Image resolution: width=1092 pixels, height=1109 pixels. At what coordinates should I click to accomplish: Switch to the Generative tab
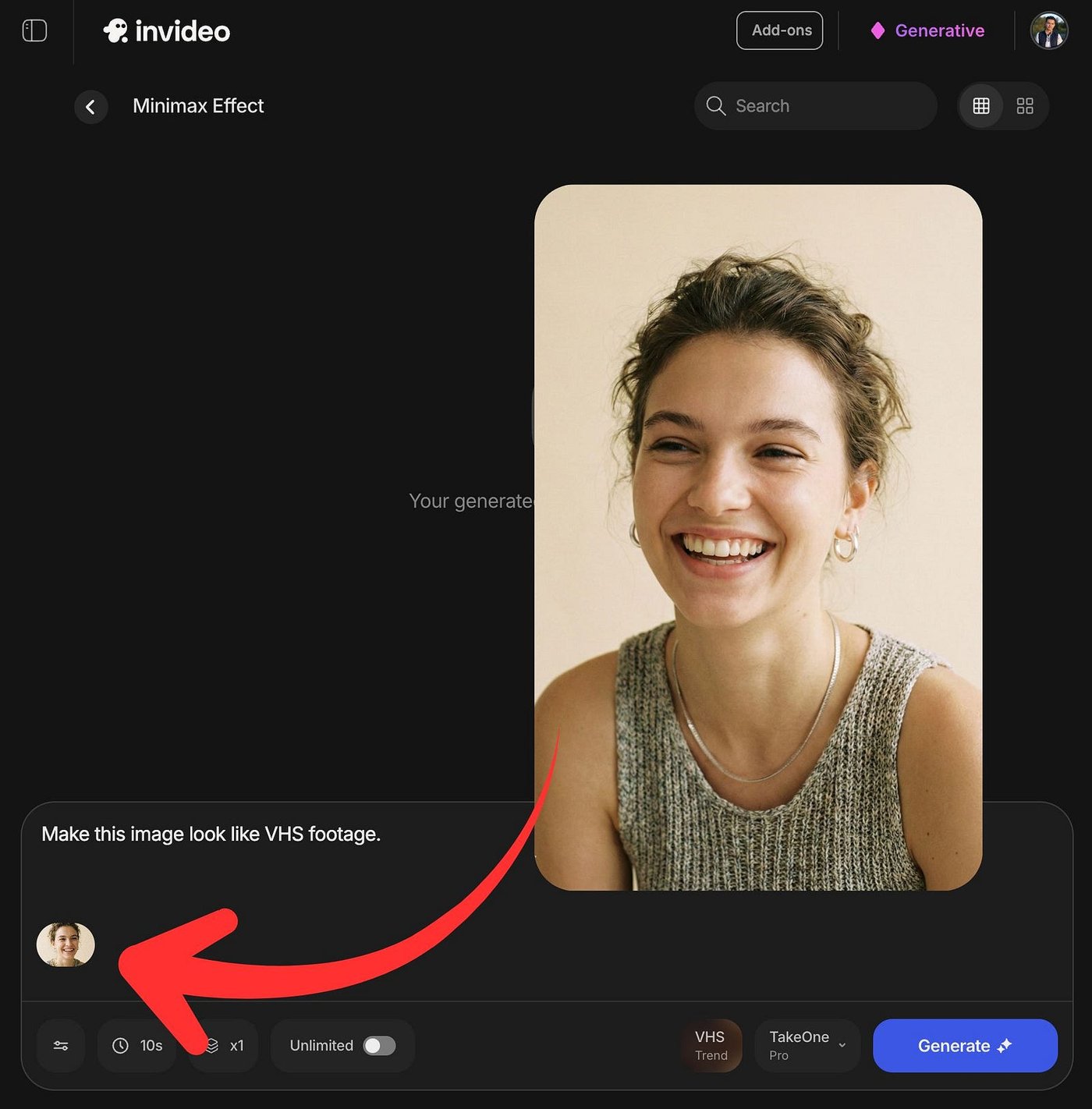(x=927, y=30)
